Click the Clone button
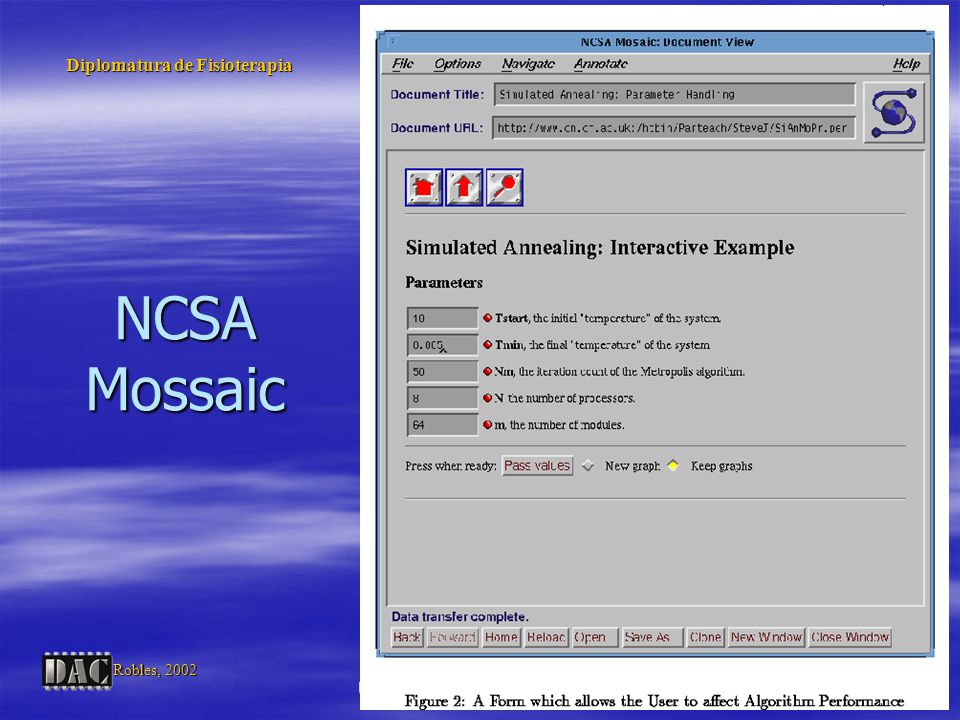960x720 pixels. (705, 637)
